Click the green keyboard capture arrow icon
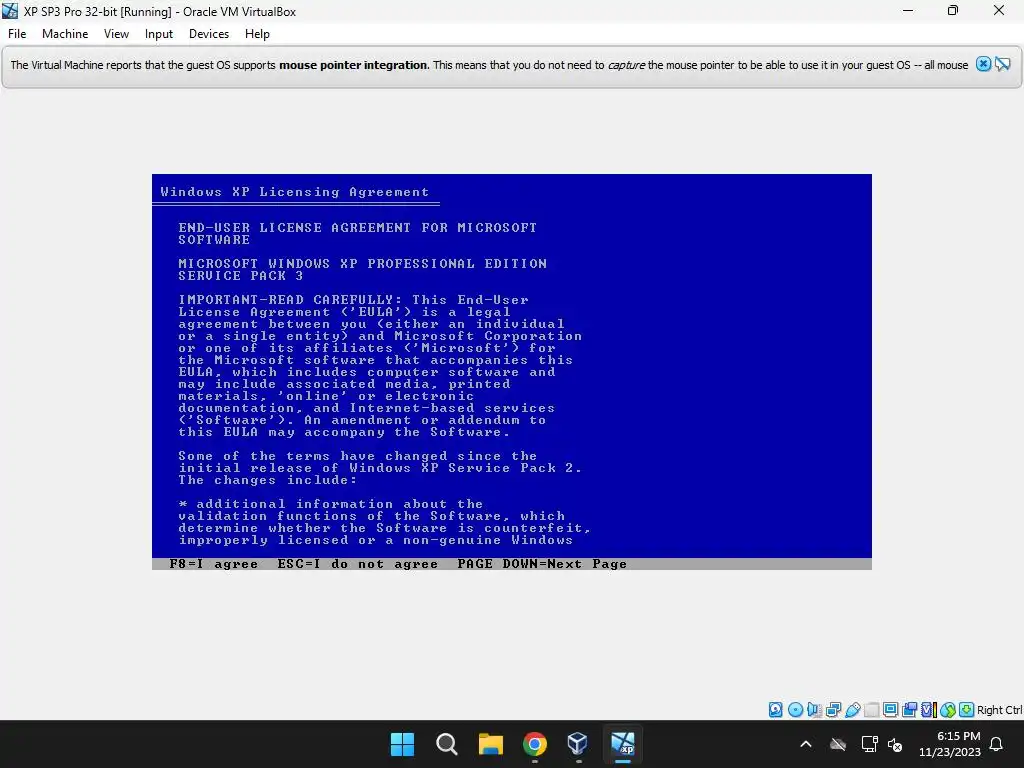The width and height of the screenshot is (1024, 768). [x=967, y=710]
